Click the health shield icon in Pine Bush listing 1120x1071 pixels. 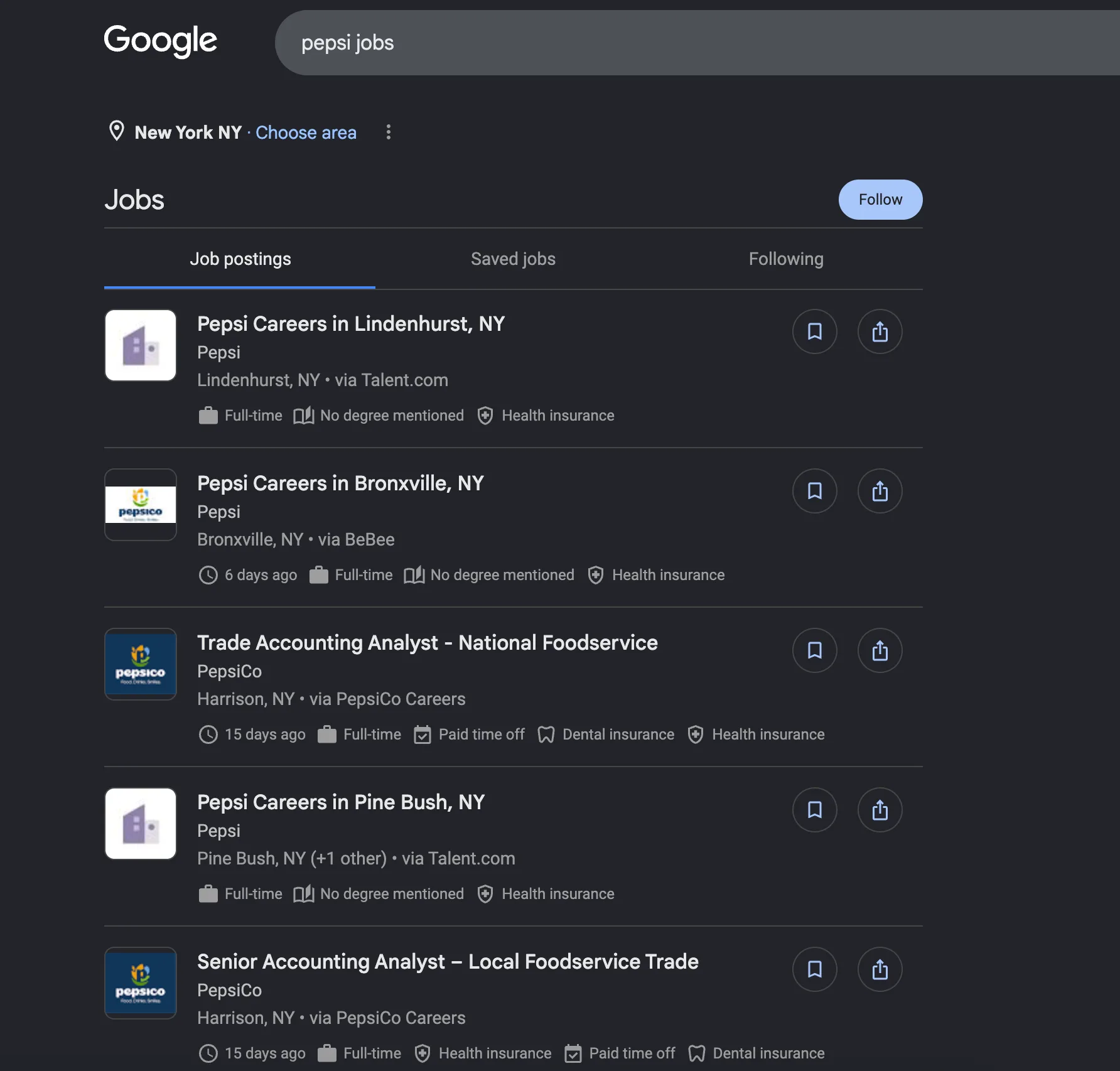tap(485, 894)
